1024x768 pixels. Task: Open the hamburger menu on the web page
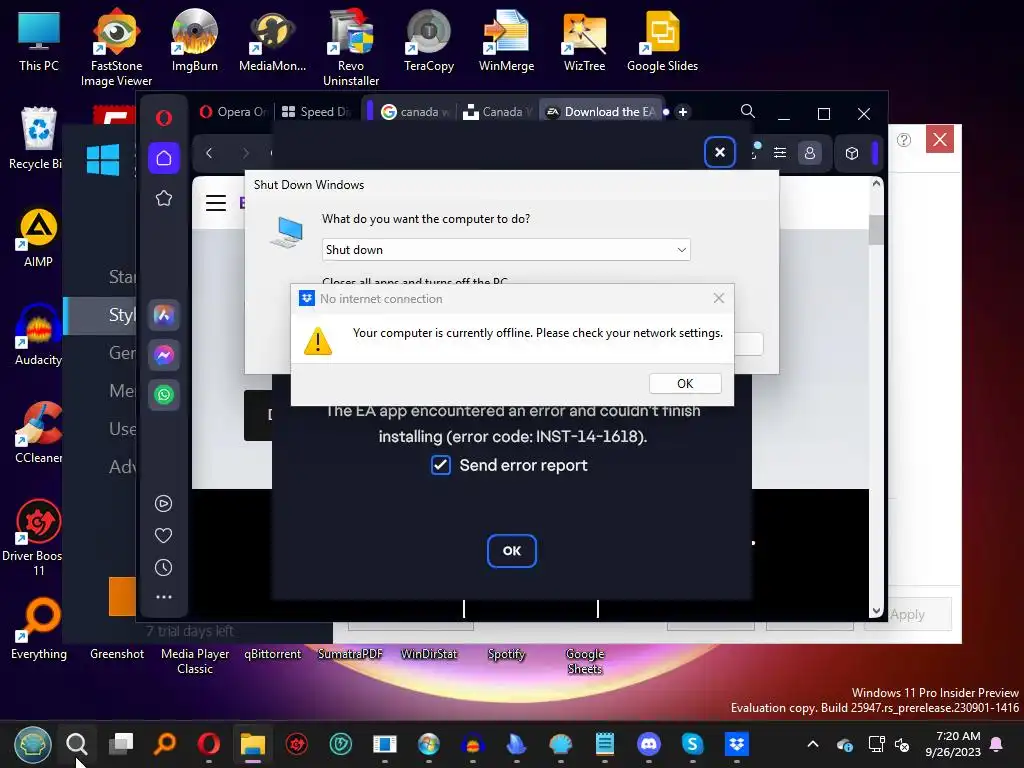tap(216, 203)
